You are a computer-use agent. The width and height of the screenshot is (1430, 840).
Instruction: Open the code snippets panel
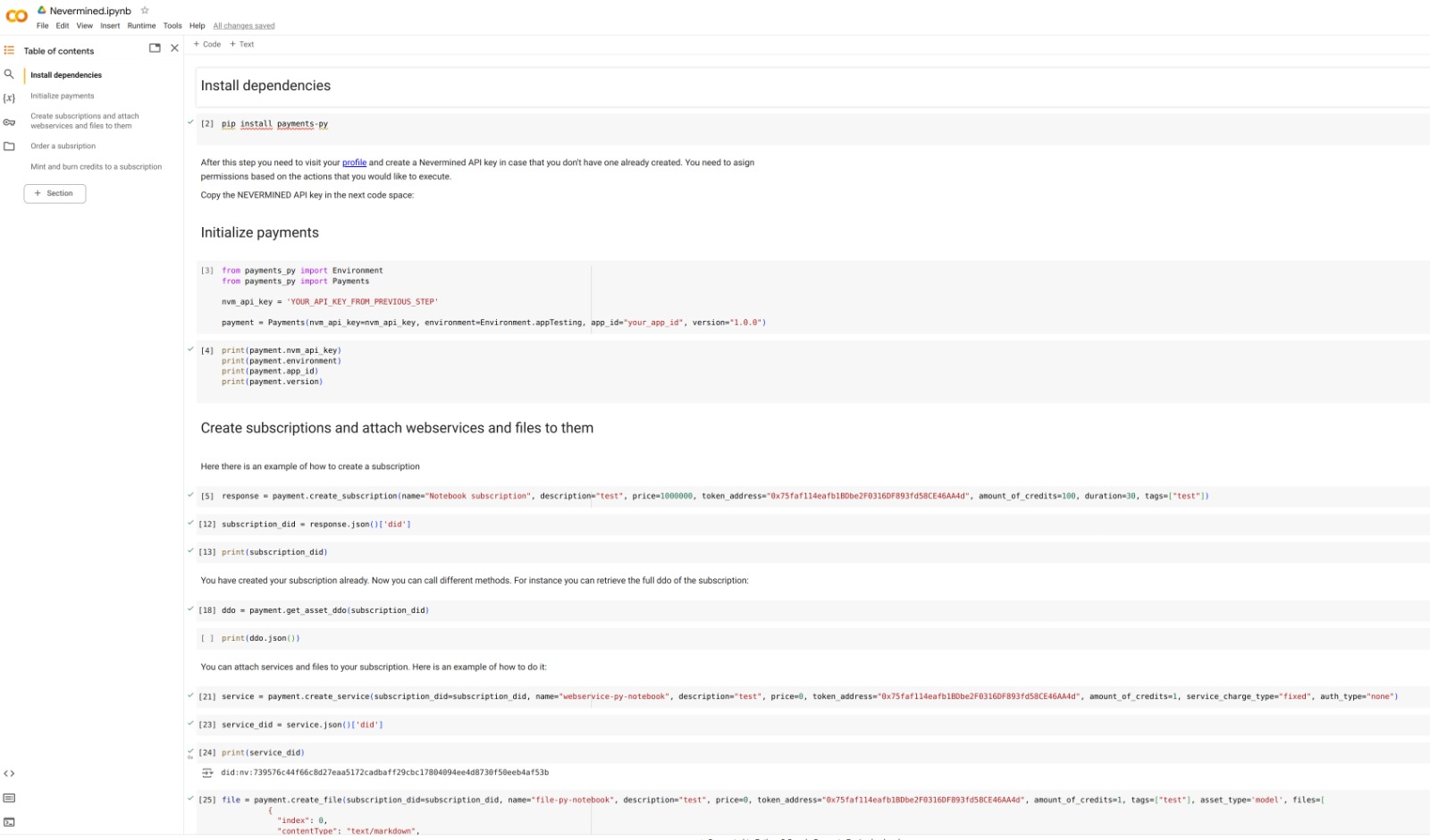(9, 774)
